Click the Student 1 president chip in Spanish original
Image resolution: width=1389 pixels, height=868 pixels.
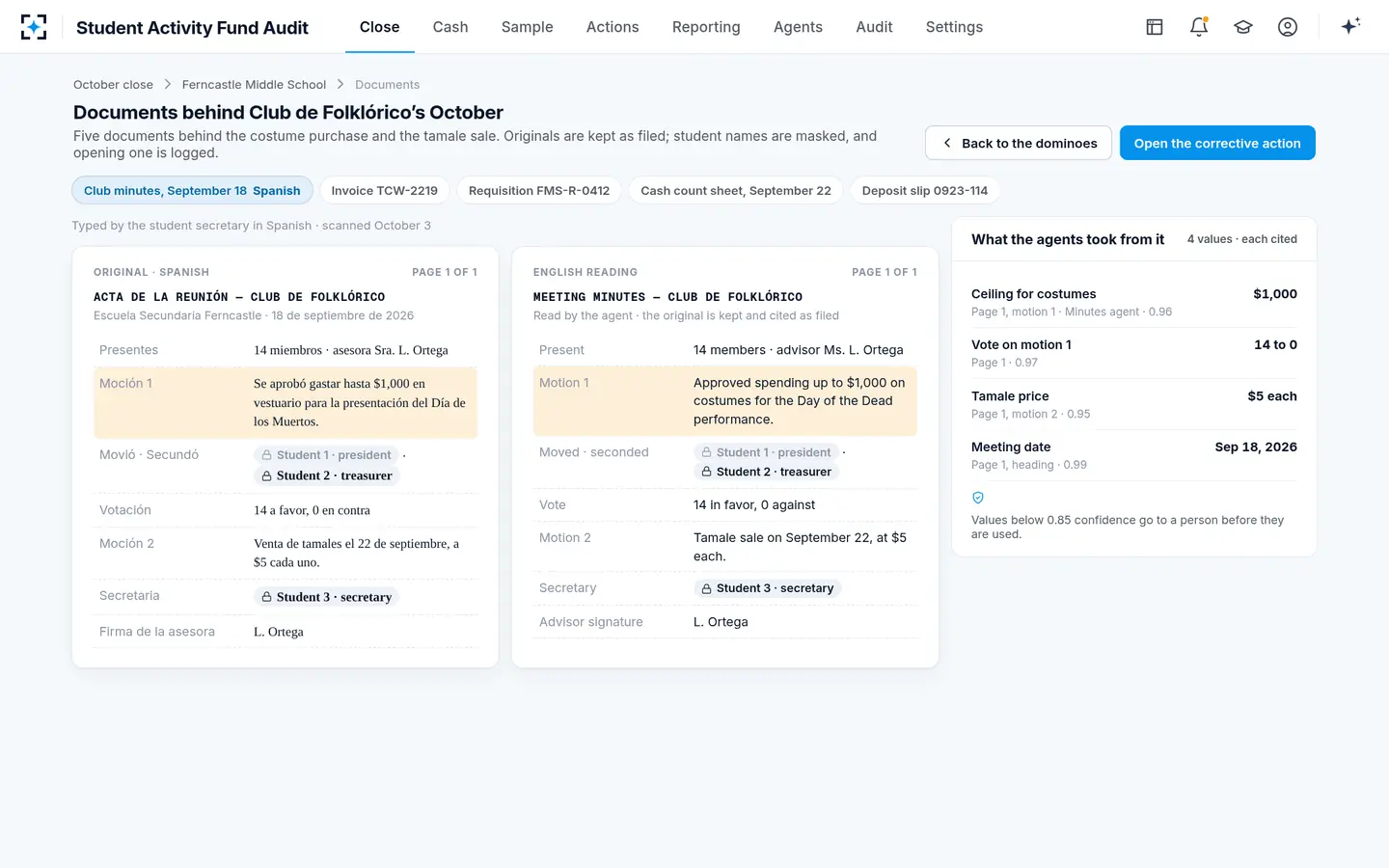pyautogui.click(x=326, y=455)
